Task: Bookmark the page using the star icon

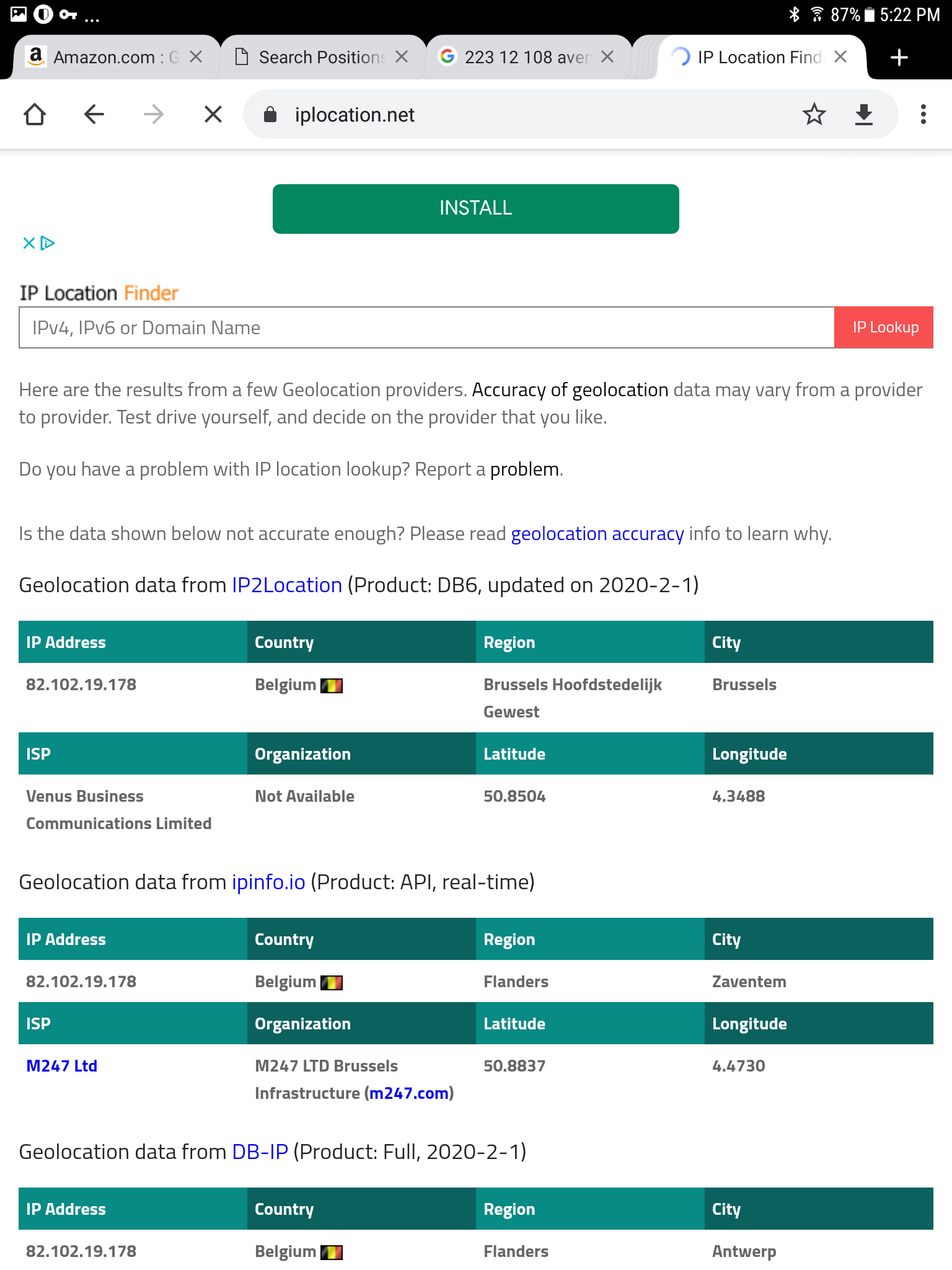Action: coord(814,114)
